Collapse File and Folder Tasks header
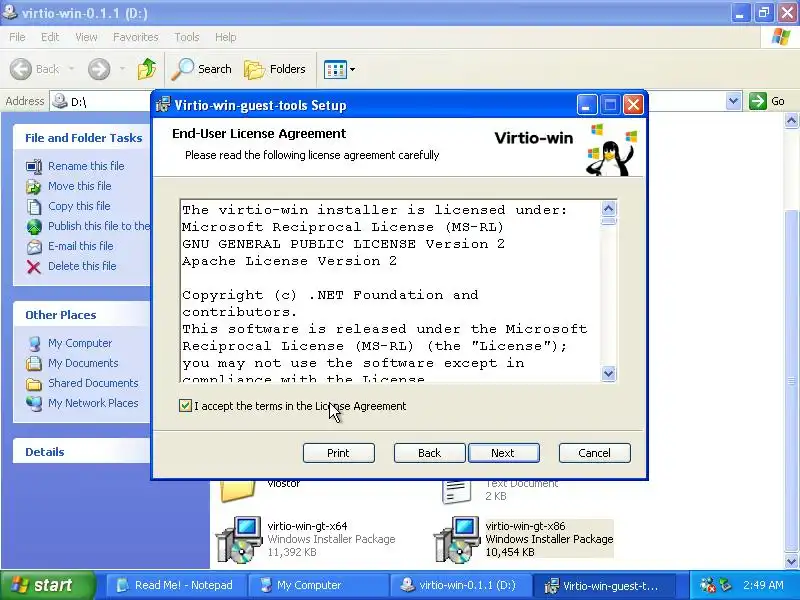The height and width of the screenshot is (600, 800). 82,138
